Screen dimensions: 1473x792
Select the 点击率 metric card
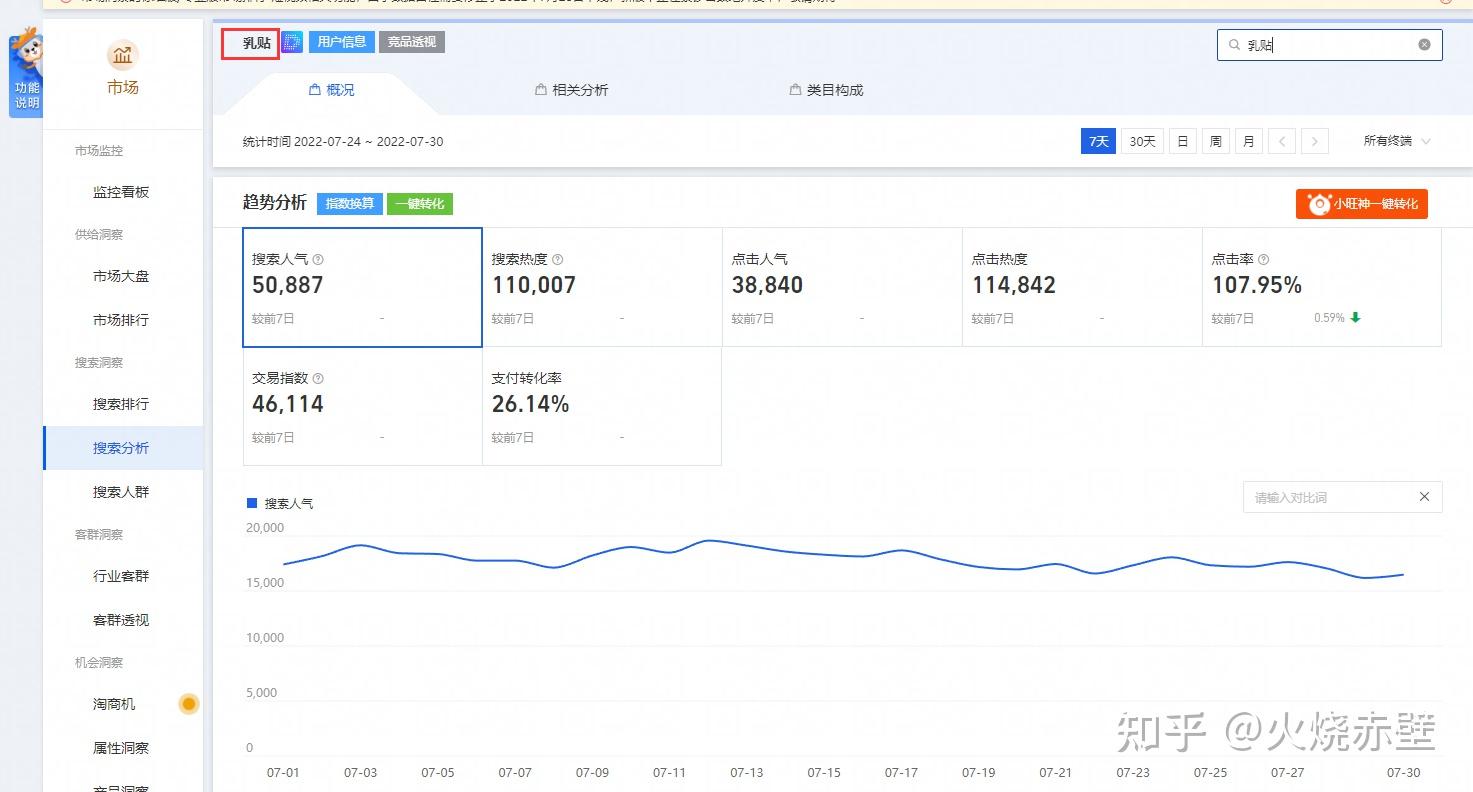[1322, 288]
